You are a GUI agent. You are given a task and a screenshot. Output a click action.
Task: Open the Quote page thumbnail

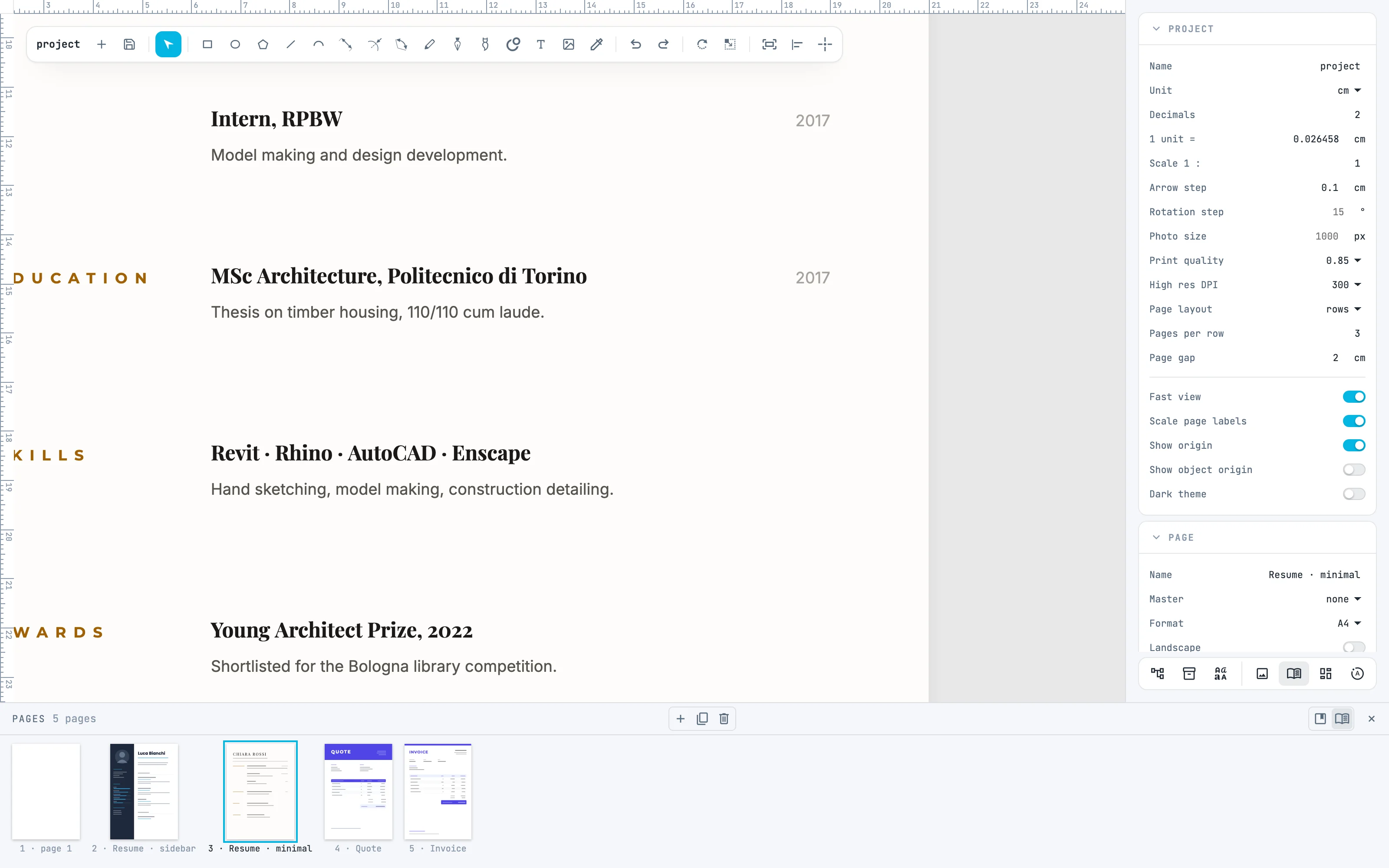pyautogui.click(x=358, y=792)
